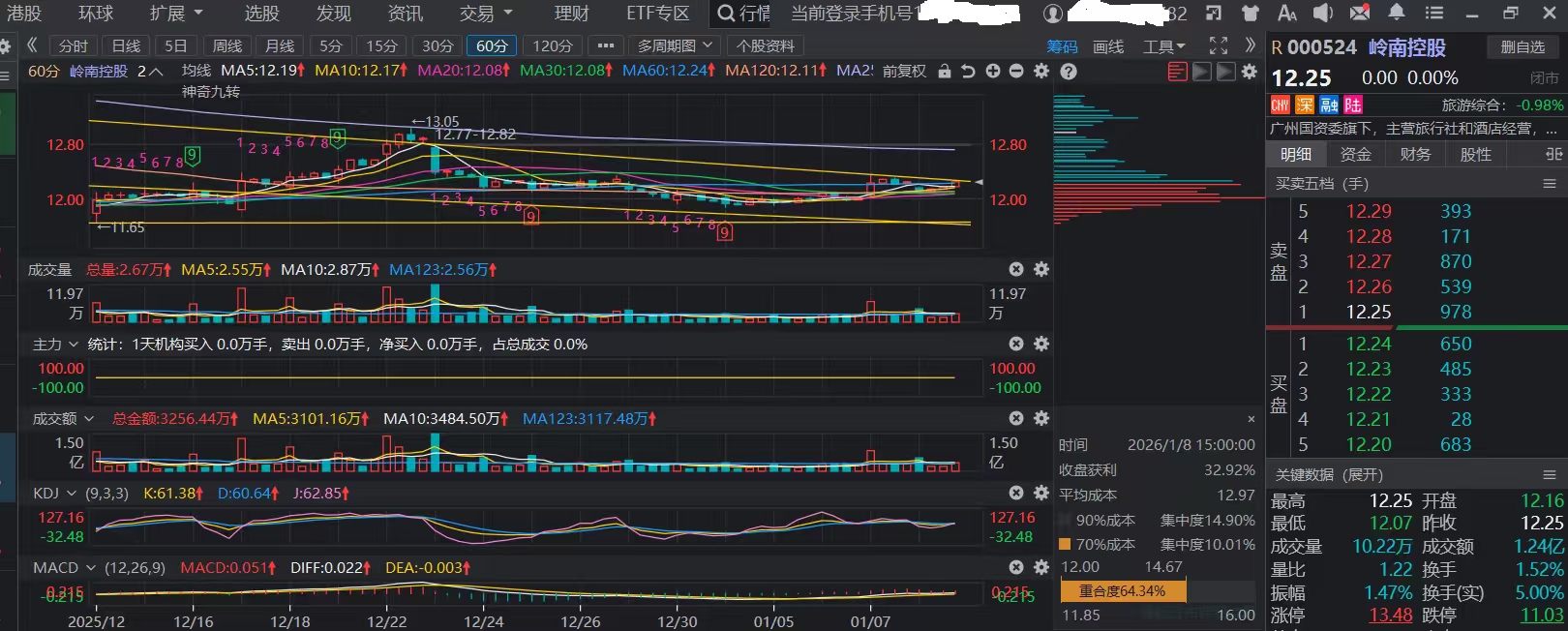Click the orange 重合度64.34% bar
Image resolution: width=1568 pixels, height=631 pixels.
pos(1123,590)
